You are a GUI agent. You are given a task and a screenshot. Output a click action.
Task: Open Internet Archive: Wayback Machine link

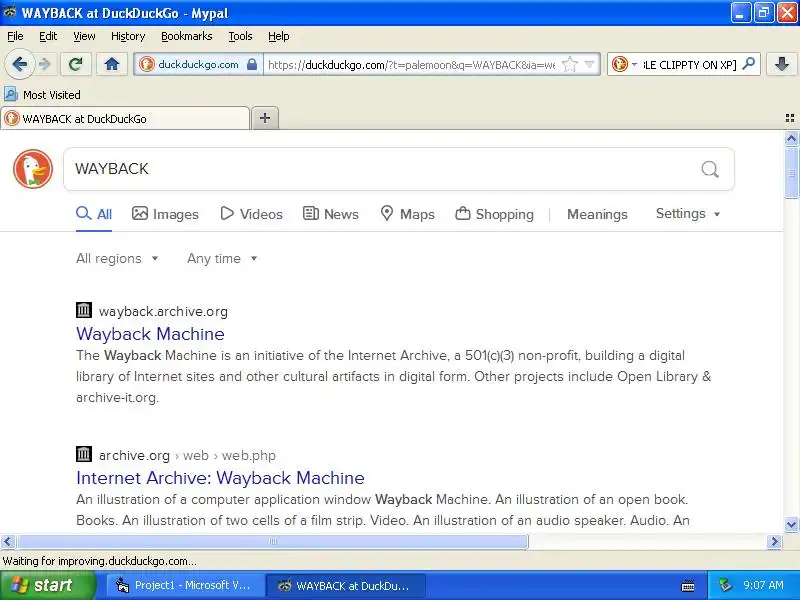click(x=220, y=478)
